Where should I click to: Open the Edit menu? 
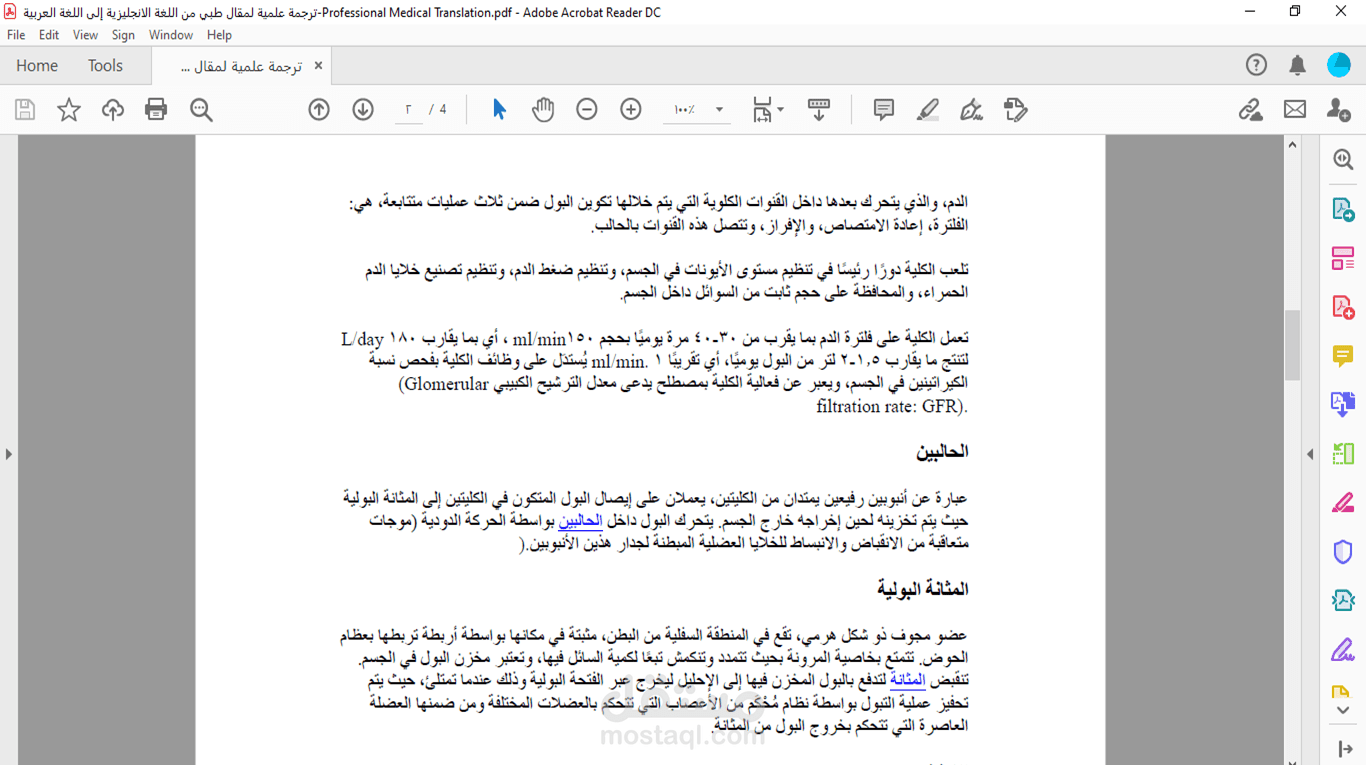(49, 35)
